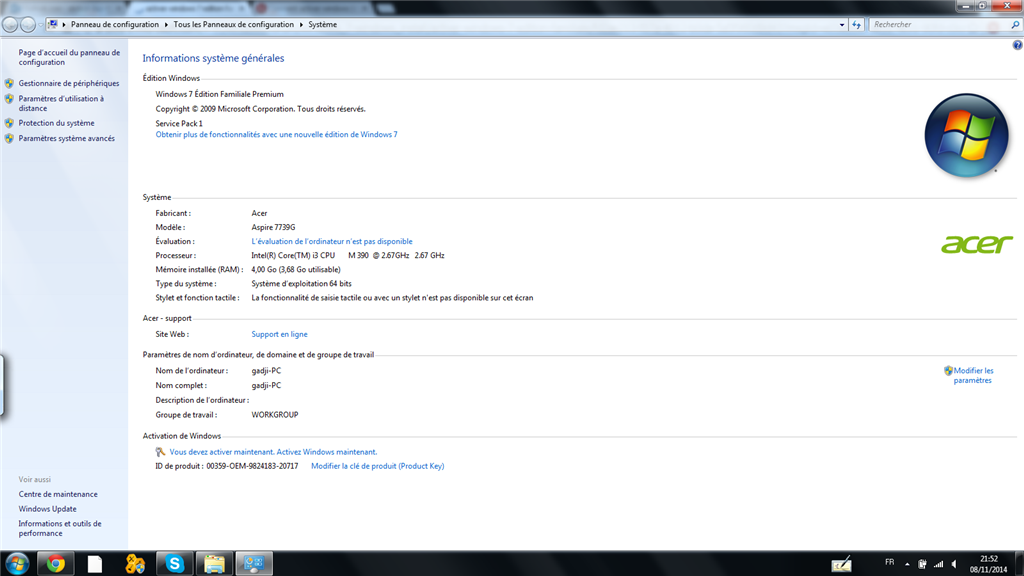The width and height of the screenshot is (1024, 576).
Task: Click the shield icon beside Gestionnaire de périphériques
Action: 9,84
